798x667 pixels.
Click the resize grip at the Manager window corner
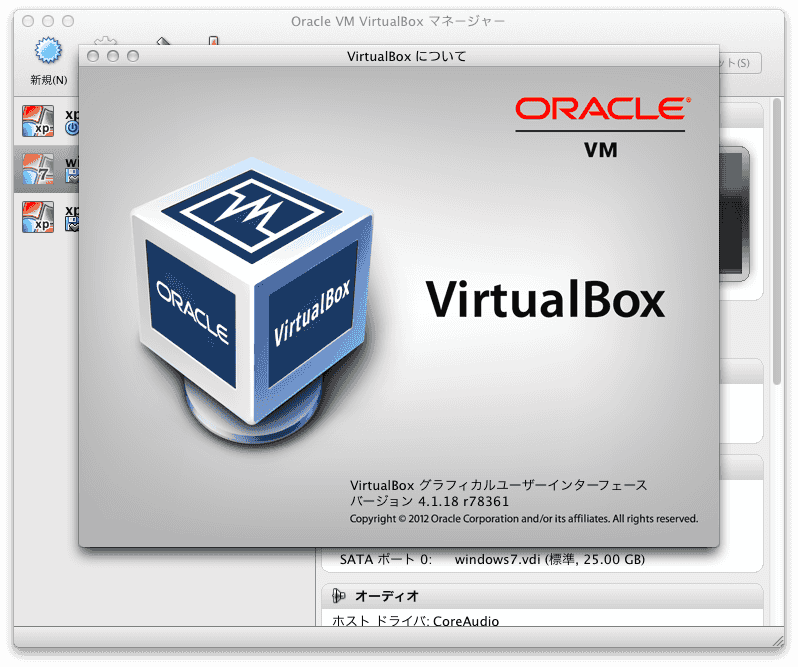tap(778, 641)
